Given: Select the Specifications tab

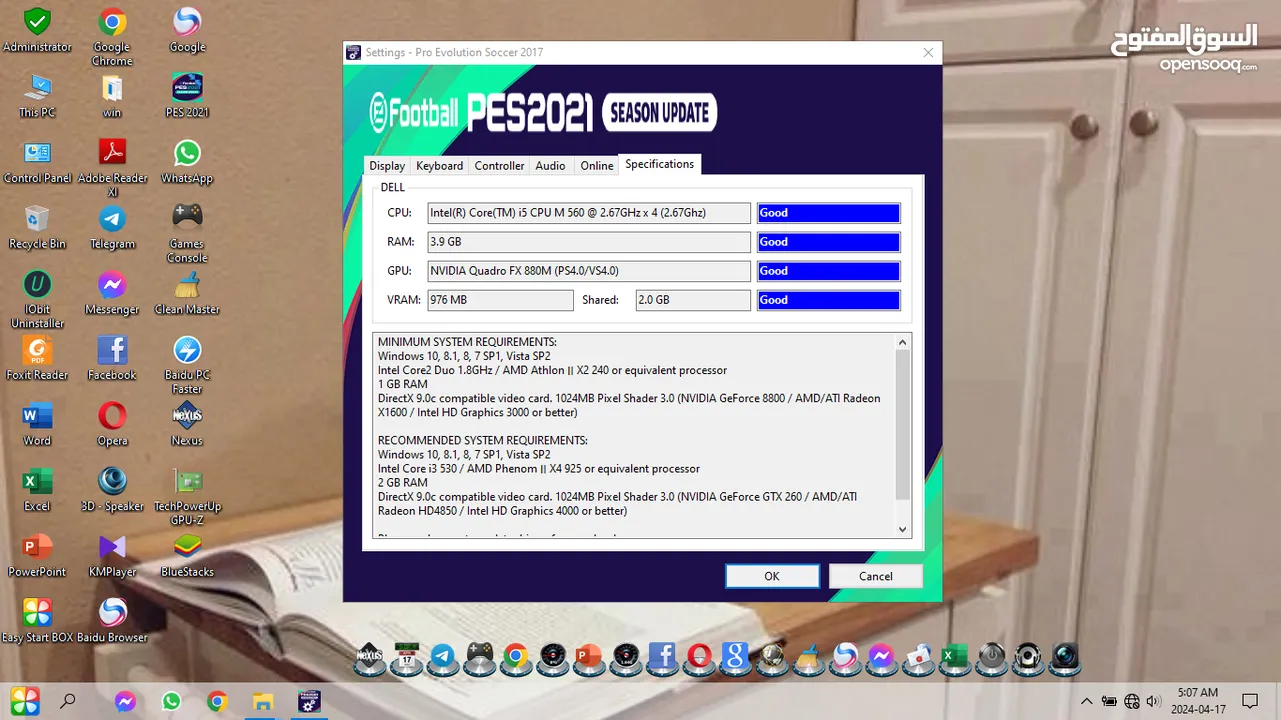Looking at the screenshot, I should click(660, 164).
